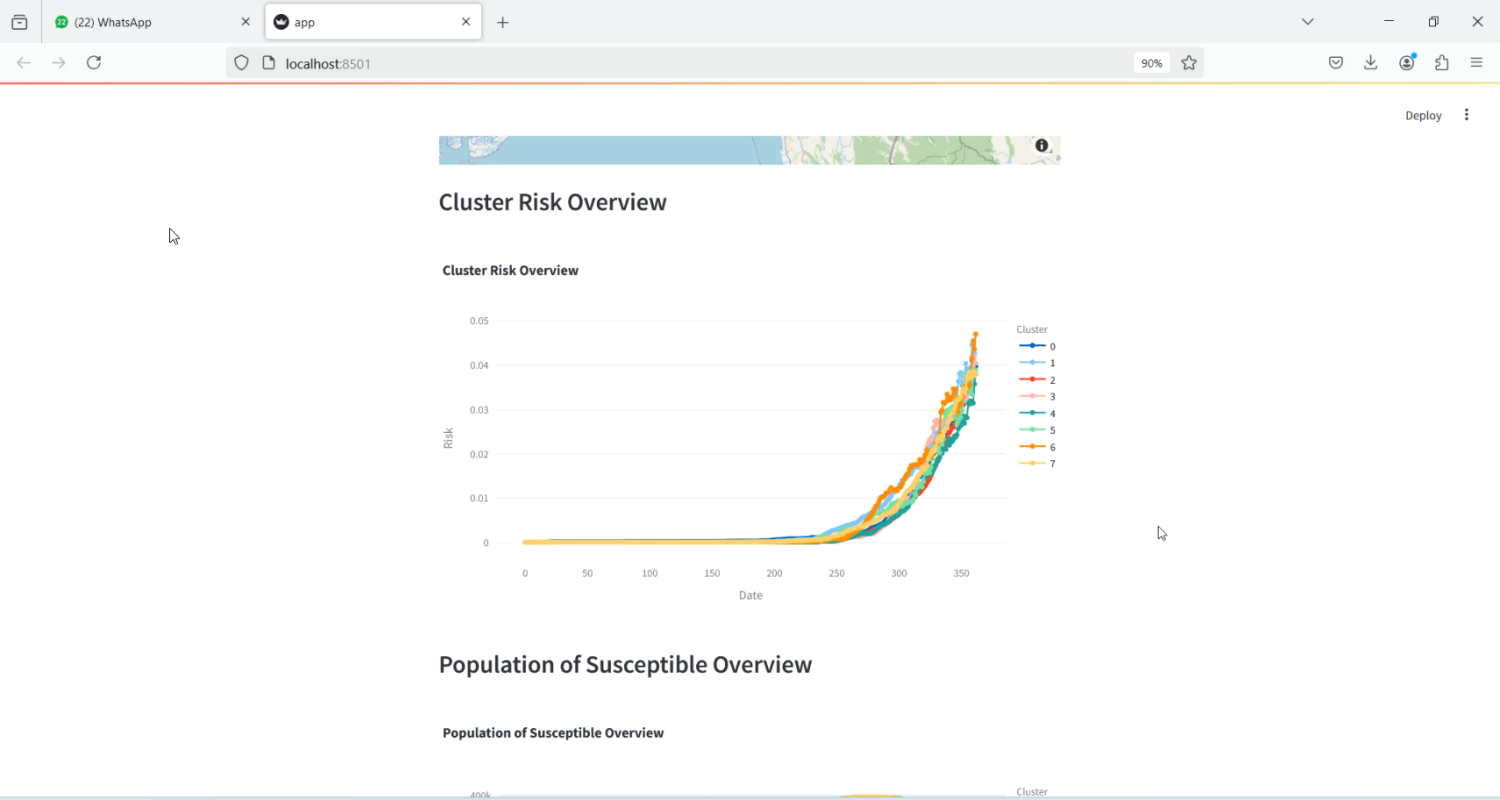Open the Firefox View recent browsing button

19,22
